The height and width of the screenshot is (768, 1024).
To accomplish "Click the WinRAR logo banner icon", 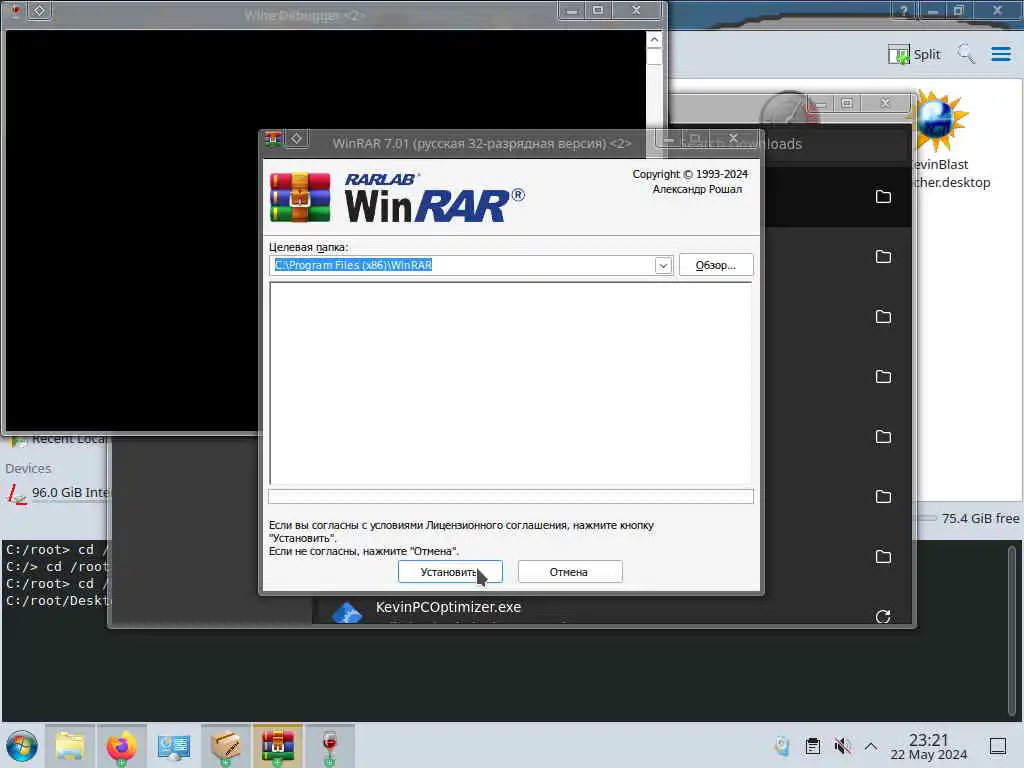I will (300, 198).
